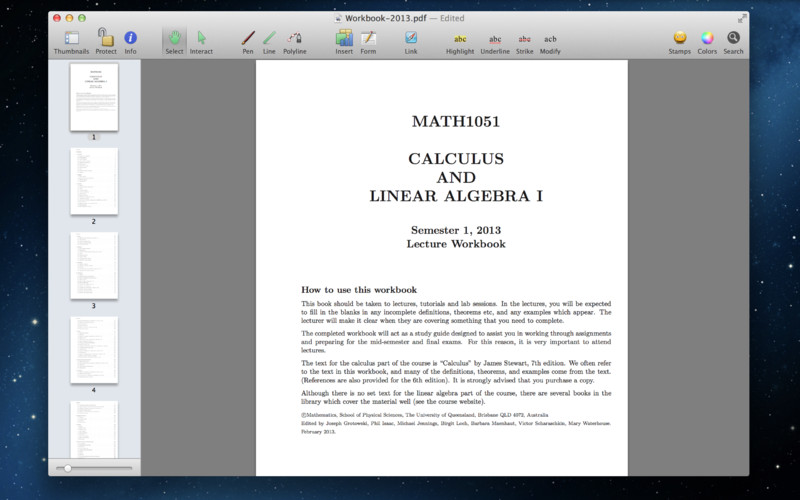Click the 'February 2013.' line
Viewport: 800px width, 500px height.
[318, 432]
